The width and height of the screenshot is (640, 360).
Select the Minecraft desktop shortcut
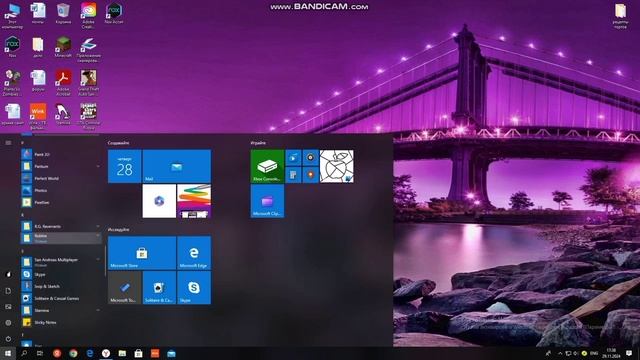tap(63, 47)
